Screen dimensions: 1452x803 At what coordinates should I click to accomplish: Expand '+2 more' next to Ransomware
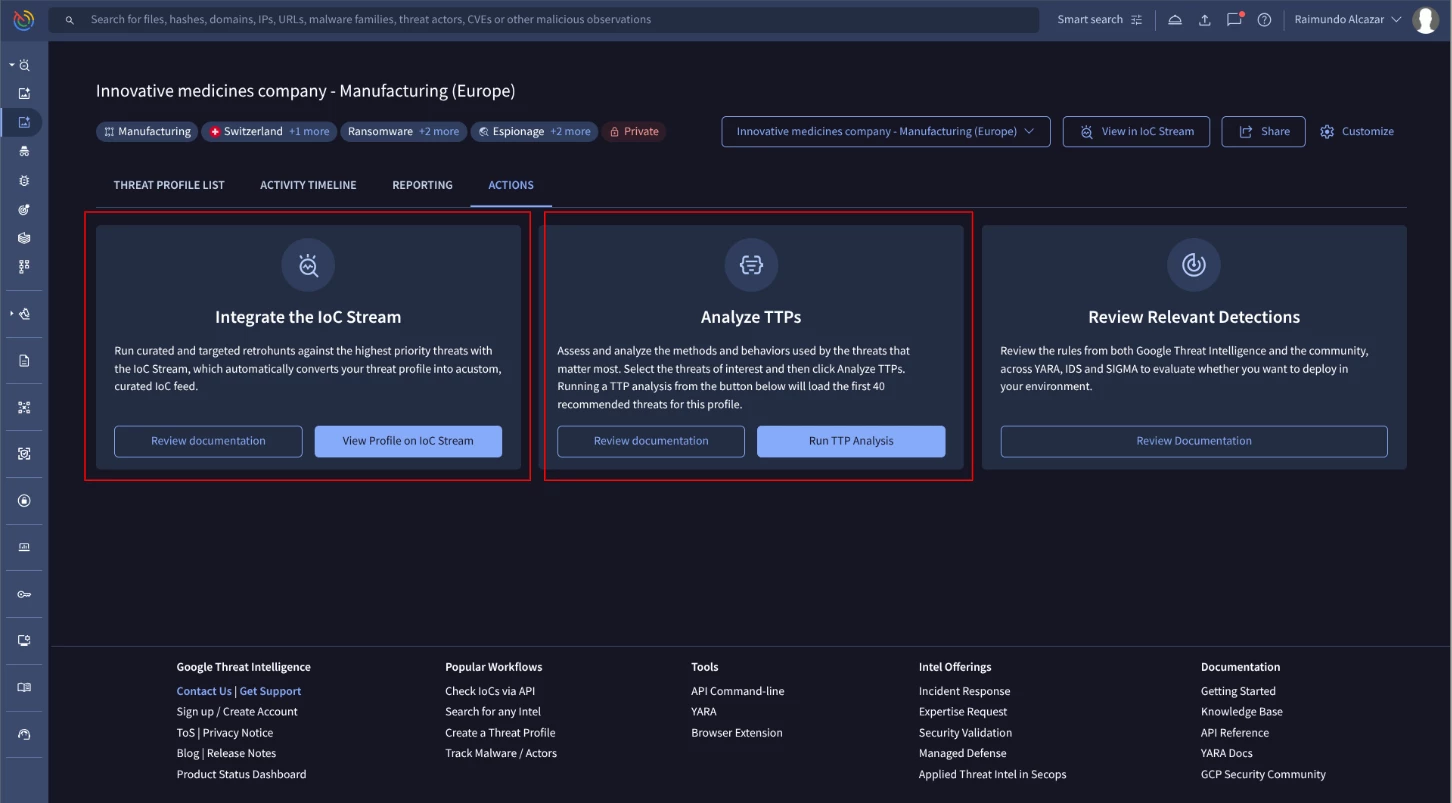click(439, 131)
